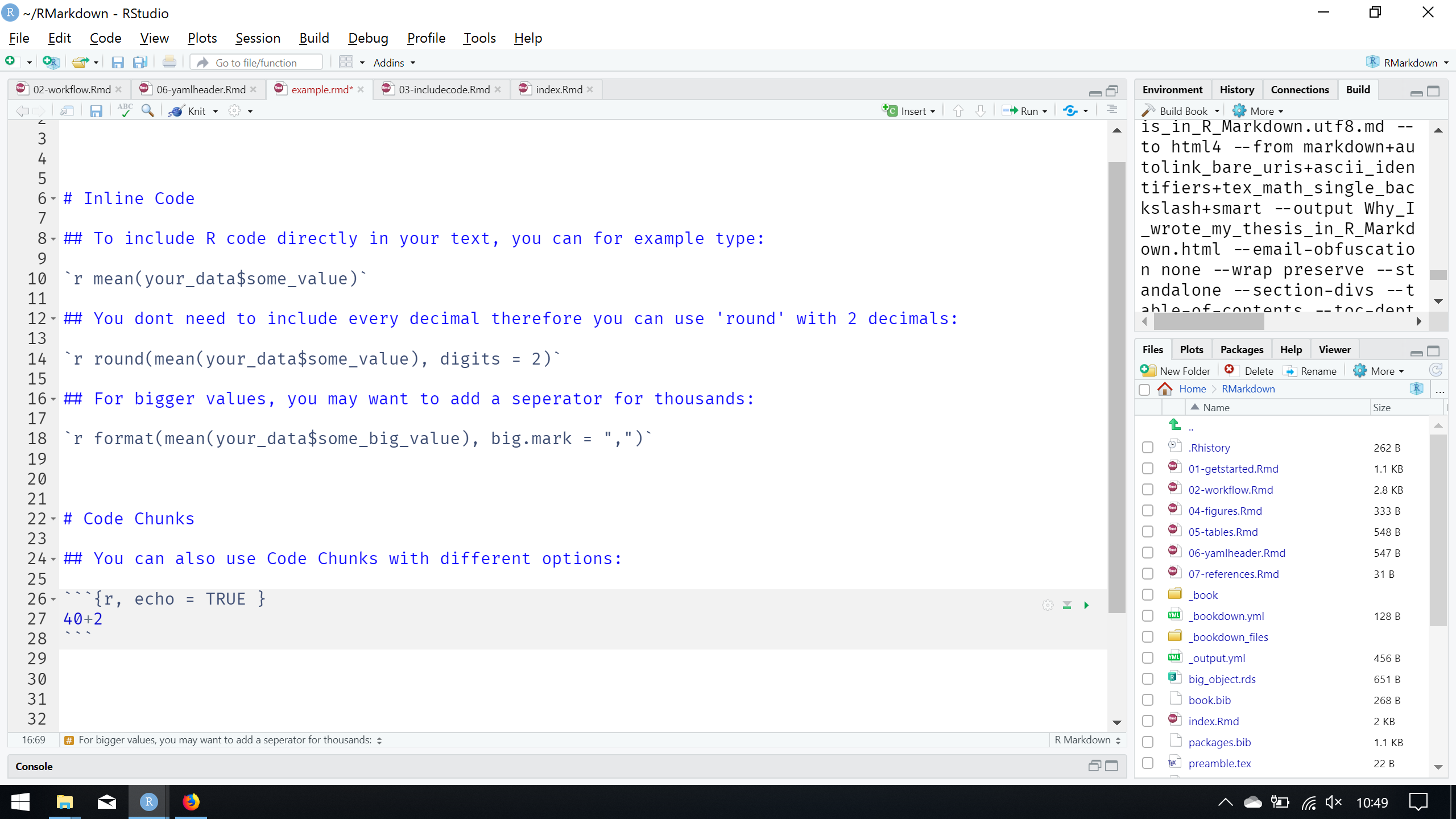Save the example.rmd file

[96, 111]
